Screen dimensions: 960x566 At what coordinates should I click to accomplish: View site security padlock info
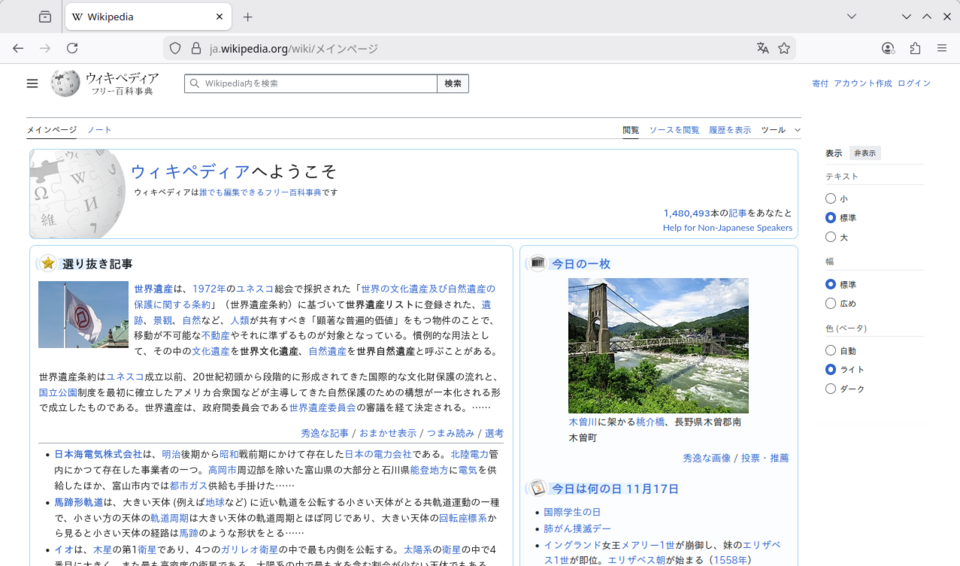tap(196, 48)
